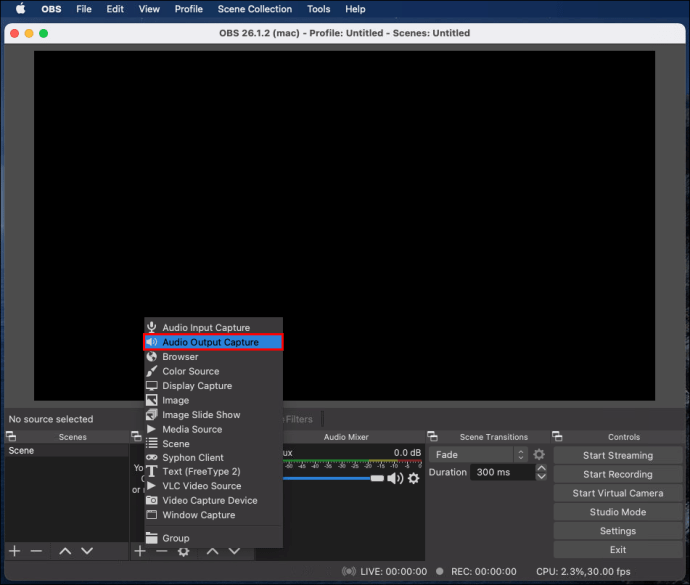Viewport: 690px width, 585px height.
Task: Add a Video Capture Device source
Action: click(x=213, y=500)
